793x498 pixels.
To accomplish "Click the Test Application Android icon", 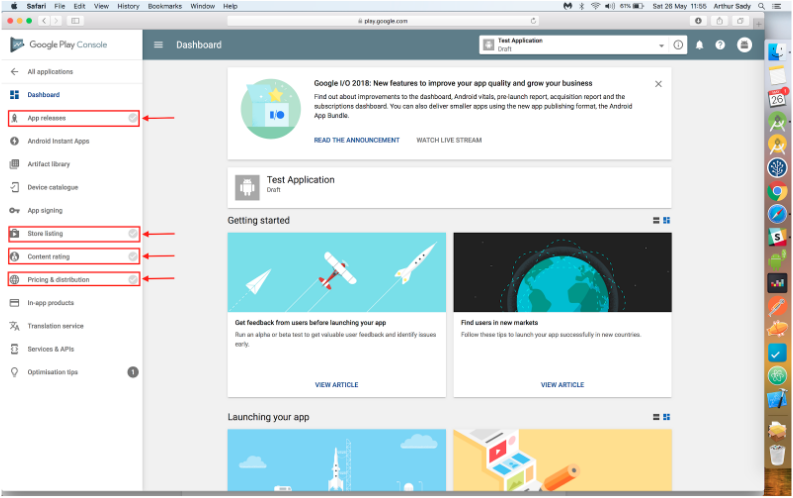I will point(247,188).
